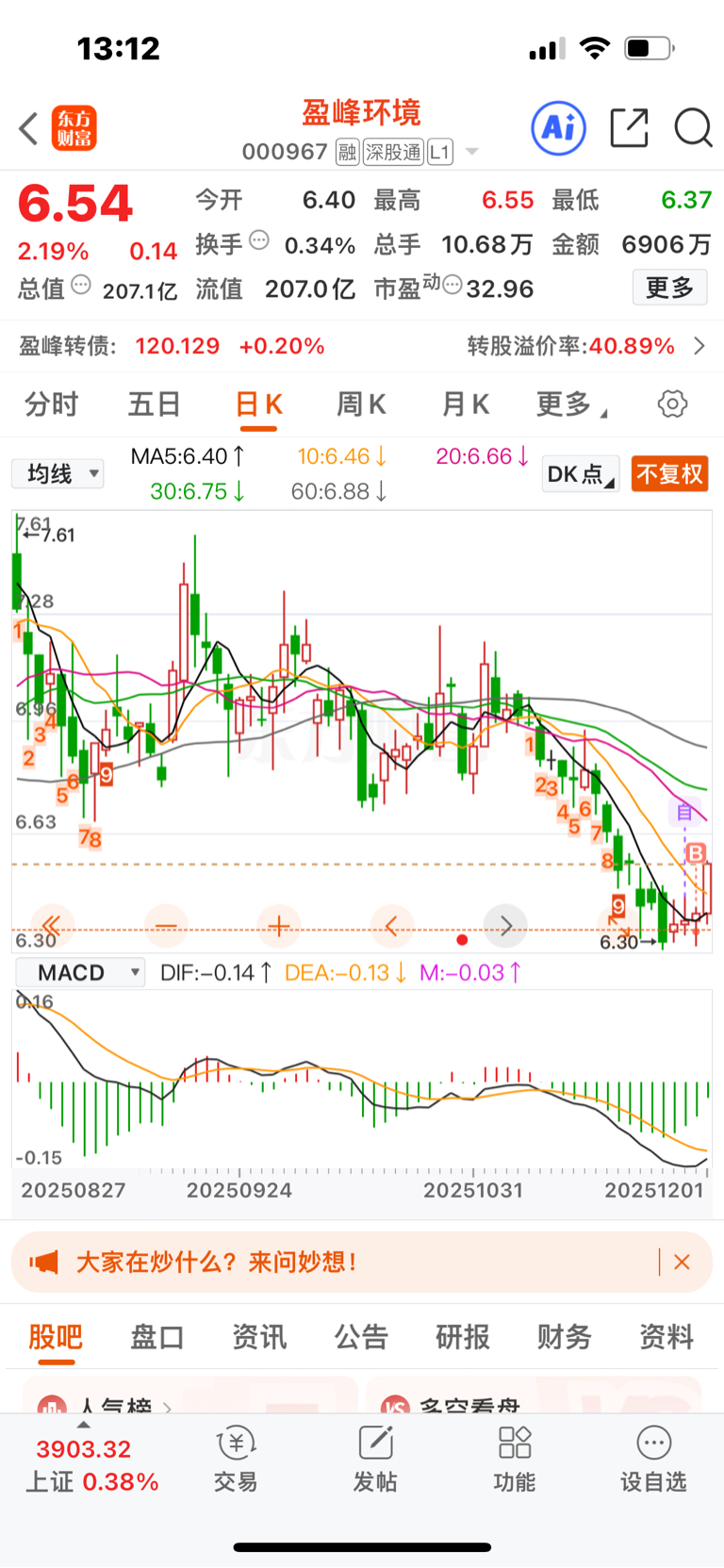Open the 研报 tab
This screenshot has width=724, height=1568.
[463, 1337]
